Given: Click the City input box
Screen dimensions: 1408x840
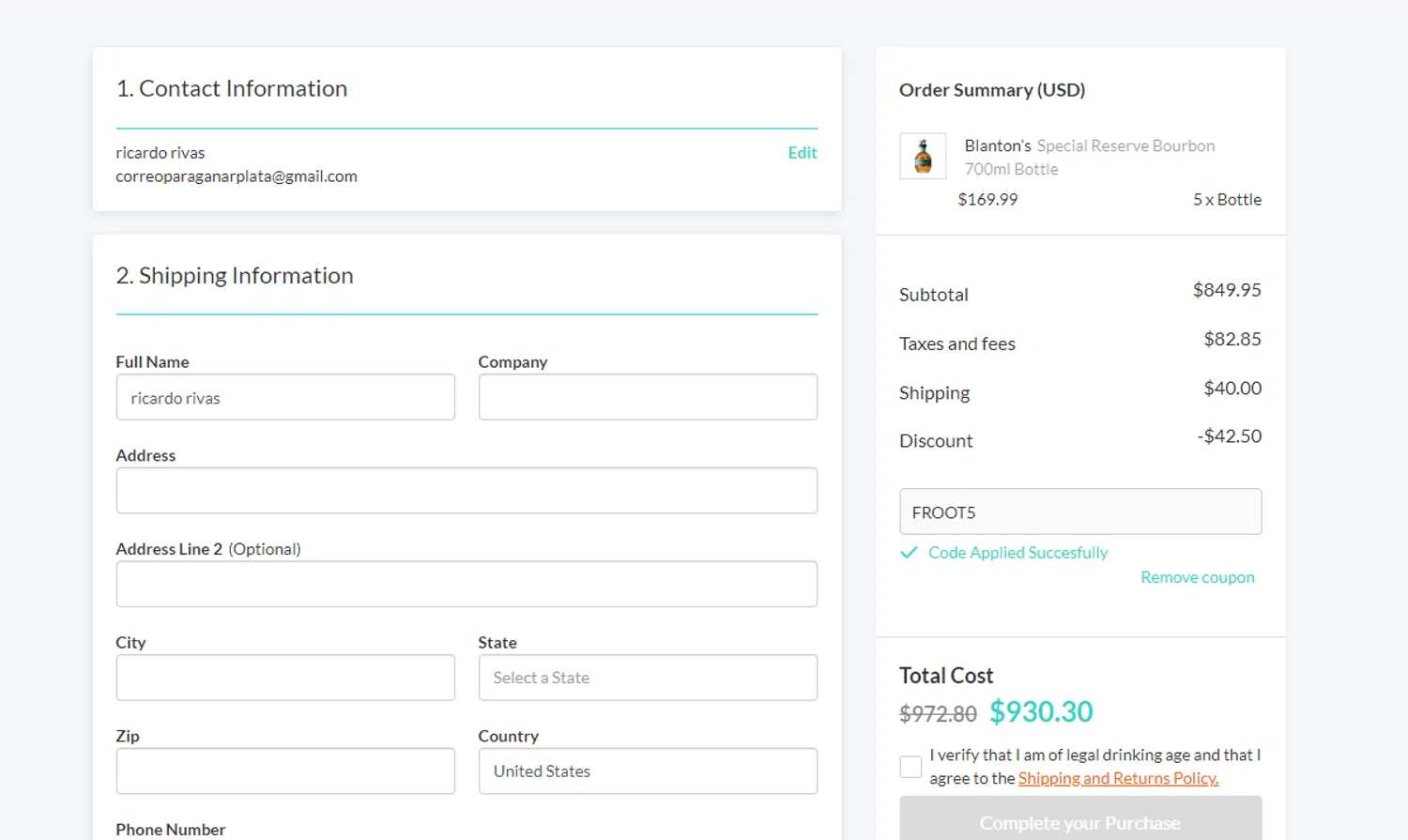Looking at the screenshot, I should point(285,678).
